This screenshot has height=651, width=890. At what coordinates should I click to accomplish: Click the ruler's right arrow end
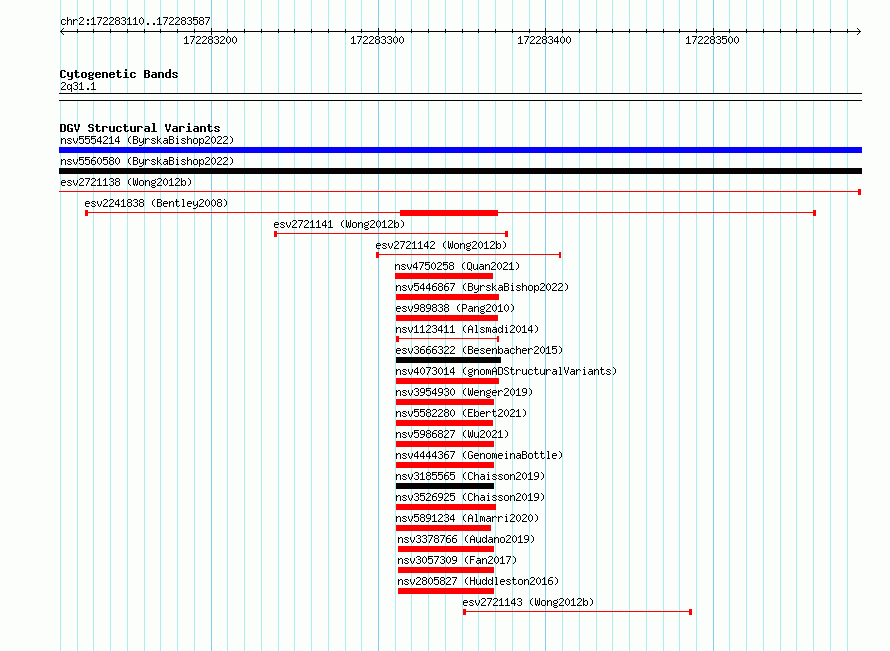click(x=859, y=31)
